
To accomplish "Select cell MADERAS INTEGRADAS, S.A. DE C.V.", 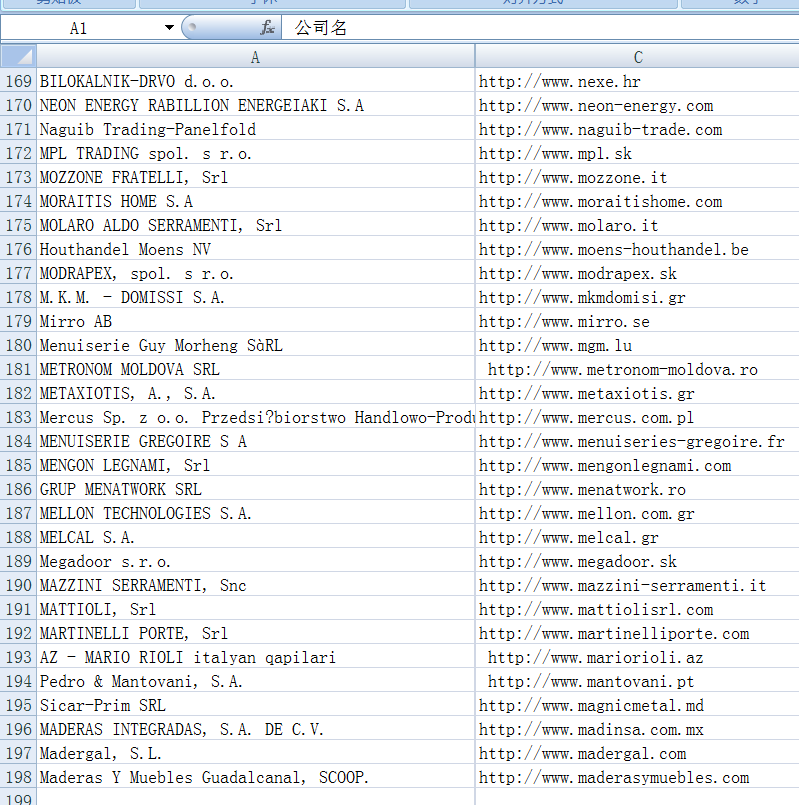I will tap(256, 729).
